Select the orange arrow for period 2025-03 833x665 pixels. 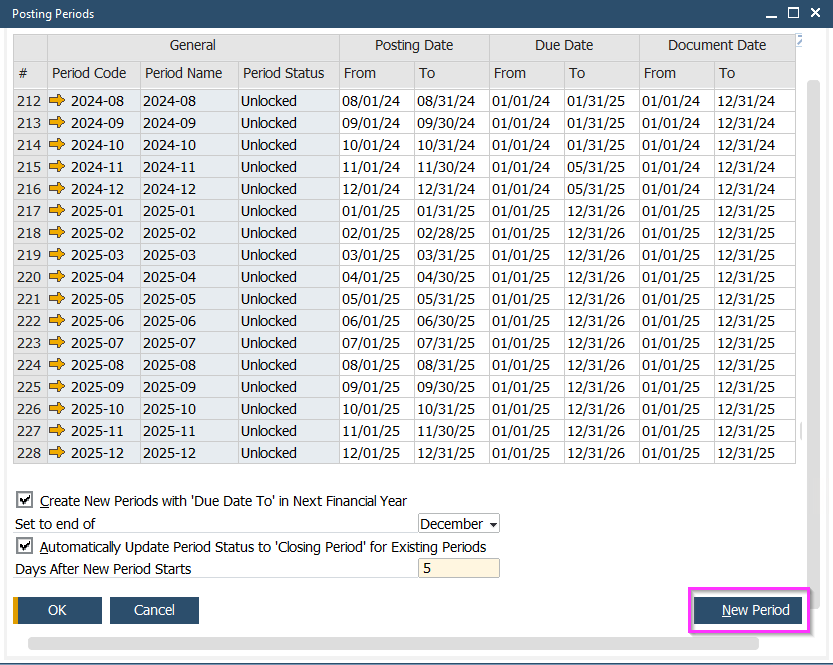tap(56, 255)
